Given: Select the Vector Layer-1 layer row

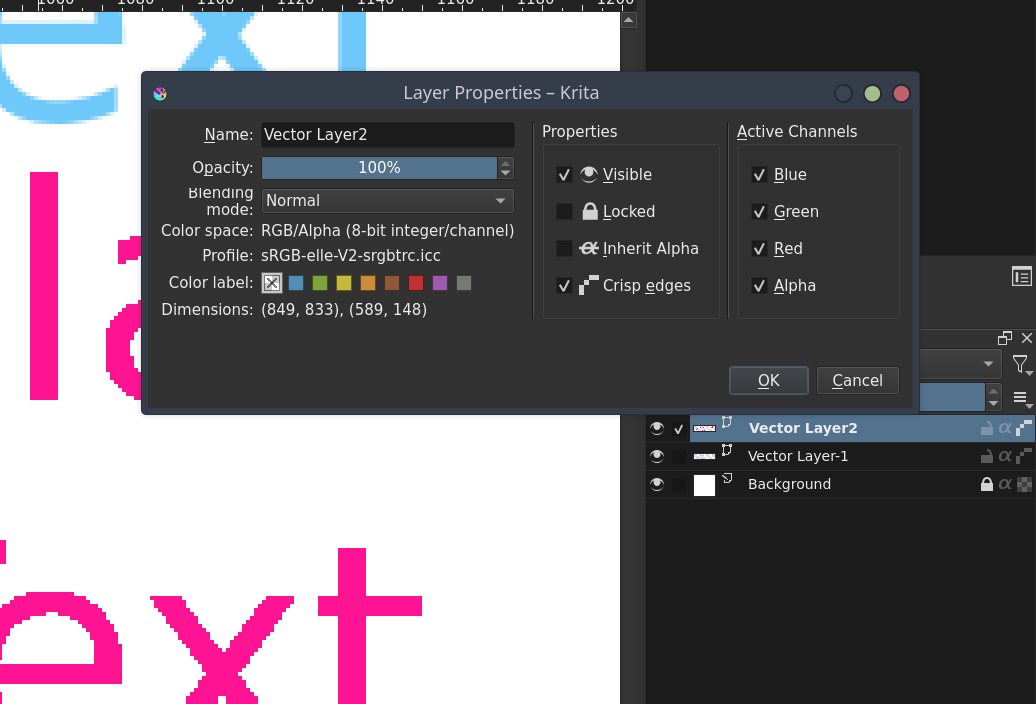Looking at the screenshot, I should [x=840, y=456].
